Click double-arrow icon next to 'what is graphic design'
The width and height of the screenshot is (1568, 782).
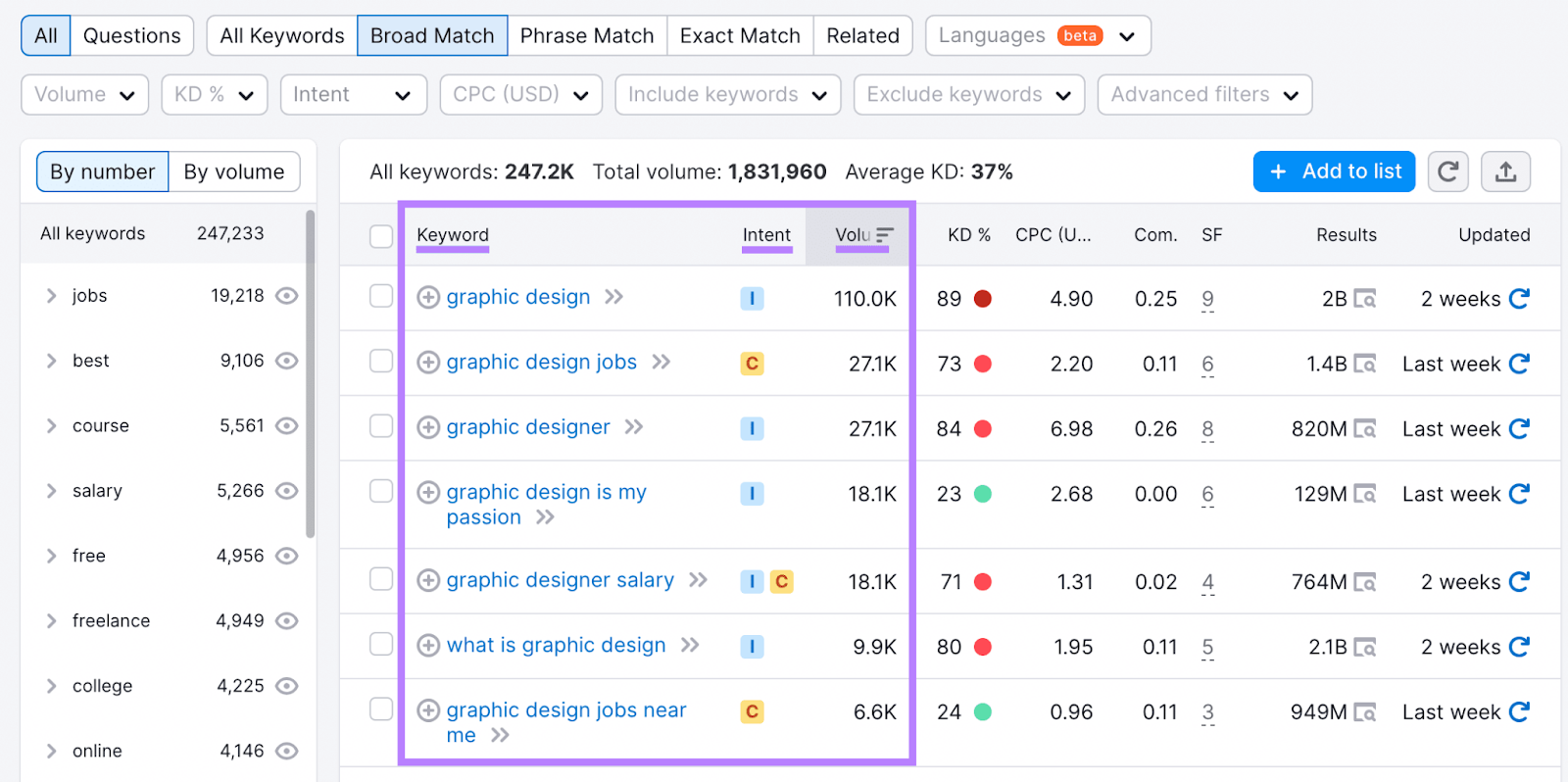(690, 645)
